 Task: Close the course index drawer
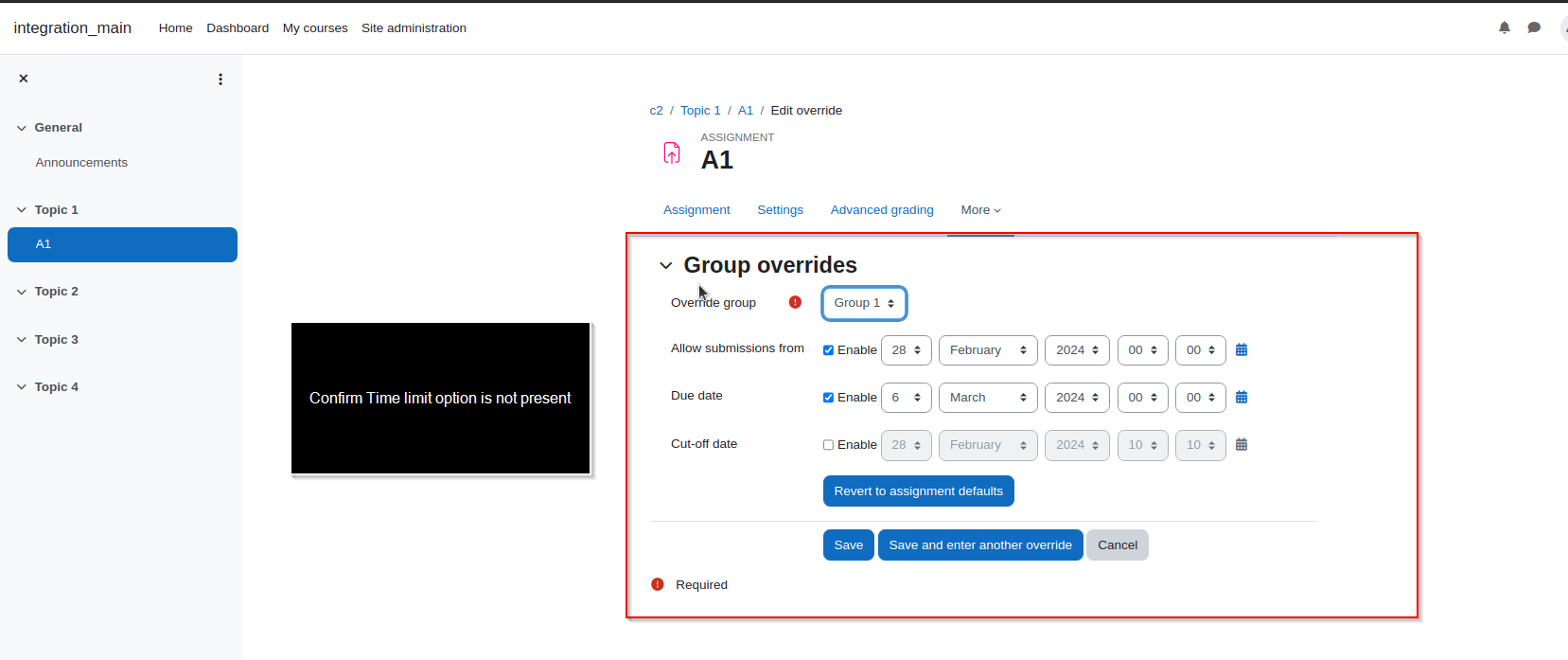point(24,79)
